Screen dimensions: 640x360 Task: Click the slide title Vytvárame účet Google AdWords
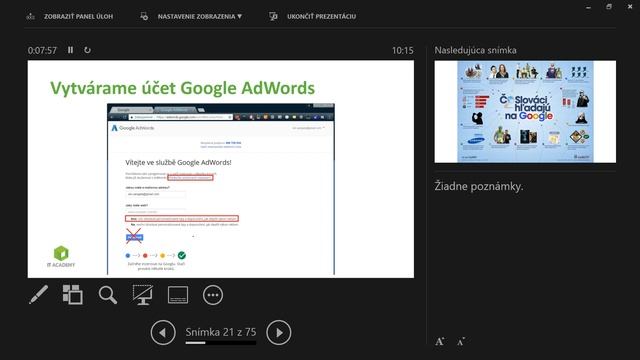pyautogui.click(x=182, y=88)
